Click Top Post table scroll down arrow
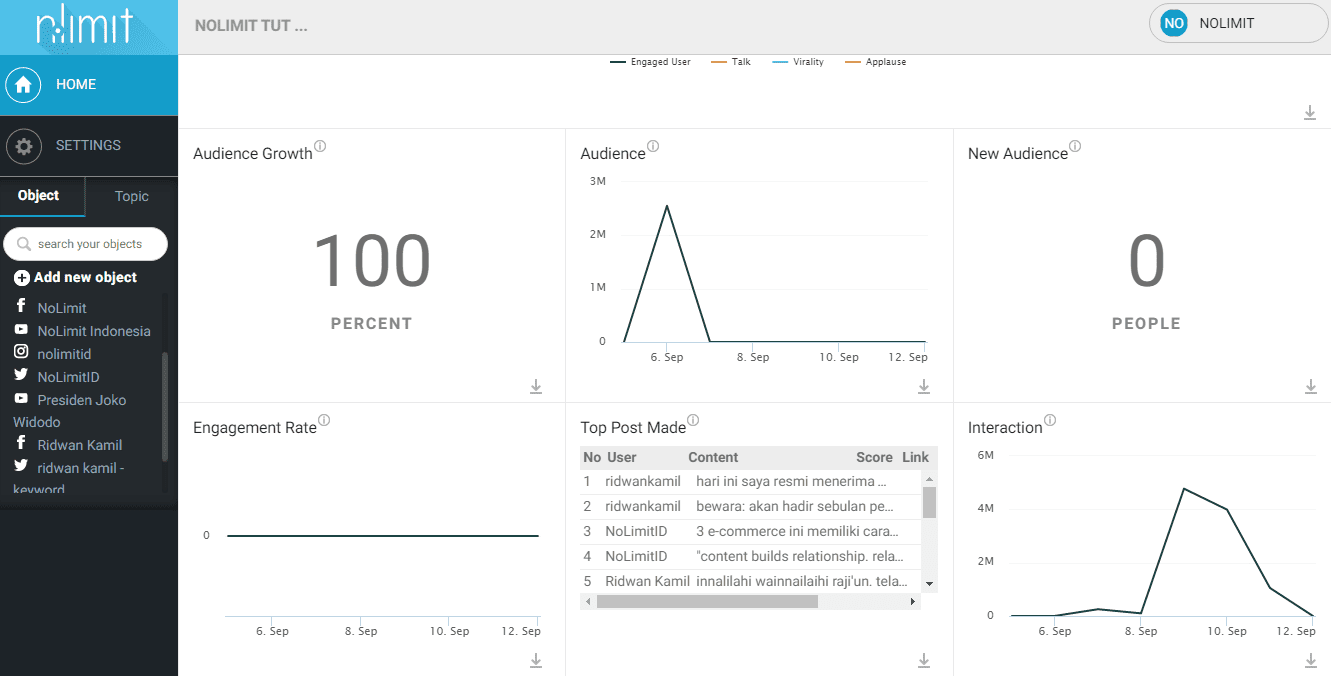Image resolution: width=1331 pixels, height=676 pixels. tap(929, 583)
